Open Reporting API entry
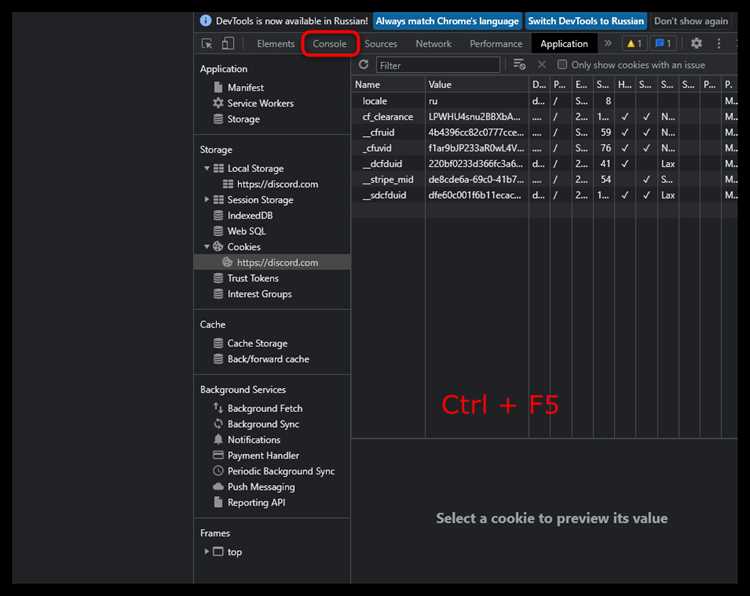 click(249, 503)
